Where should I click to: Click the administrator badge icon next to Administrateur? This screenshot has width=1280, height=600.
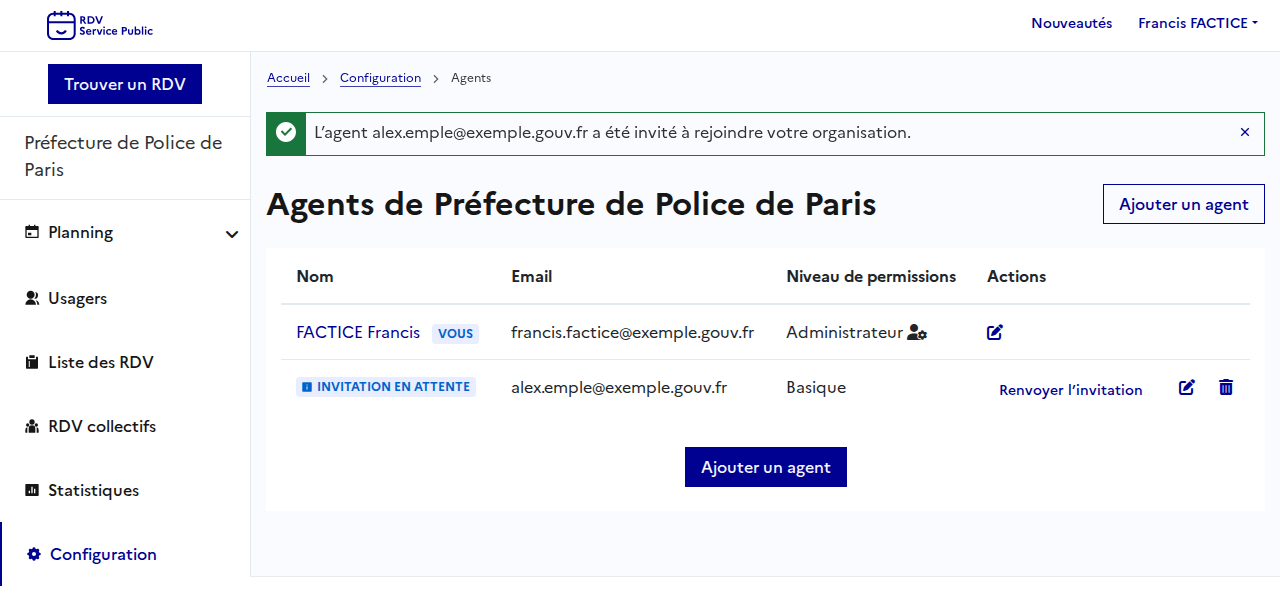click(x=917, y=333)
